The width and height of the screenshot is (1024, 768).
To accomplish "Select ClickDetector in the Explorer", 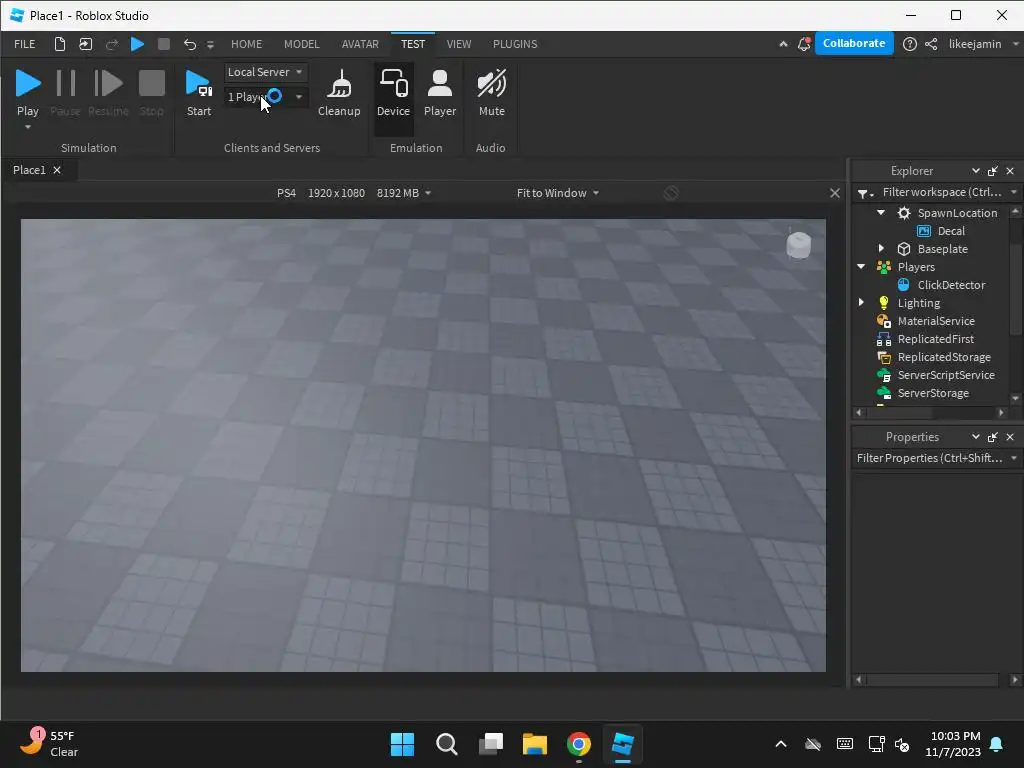I will pos(951,285).
